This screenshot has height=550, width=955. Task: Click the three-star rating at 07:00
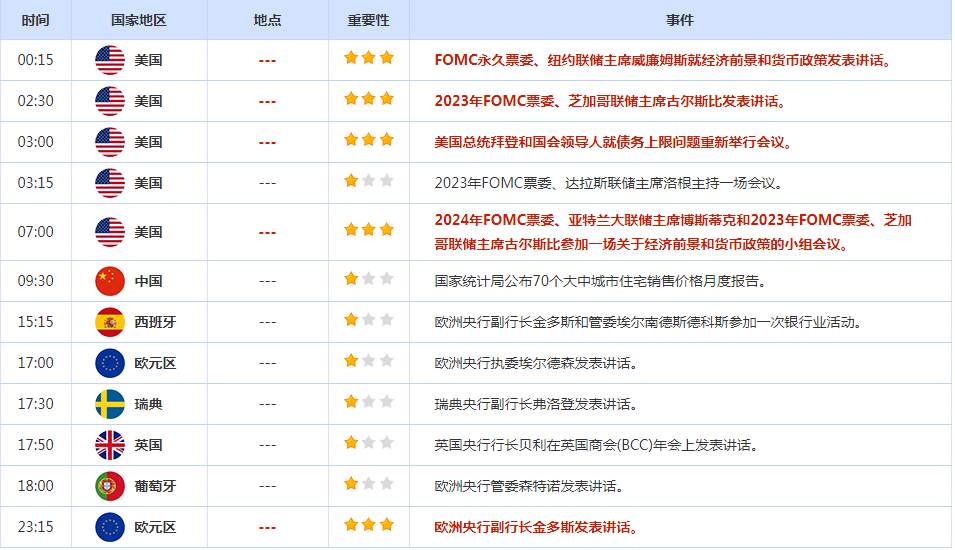[x=368, y=230]
